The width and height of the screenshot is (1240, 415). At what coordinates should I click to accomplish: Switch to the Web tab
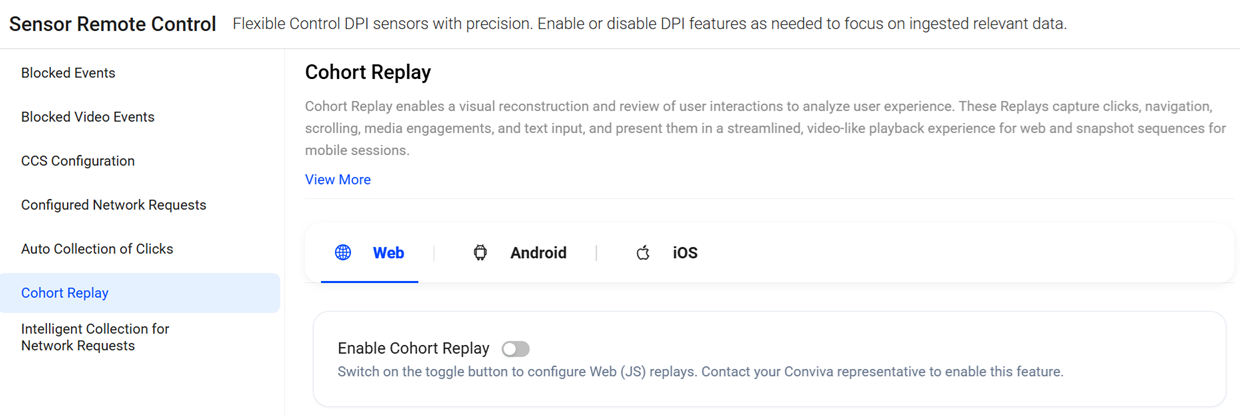[x=388, y=253]
